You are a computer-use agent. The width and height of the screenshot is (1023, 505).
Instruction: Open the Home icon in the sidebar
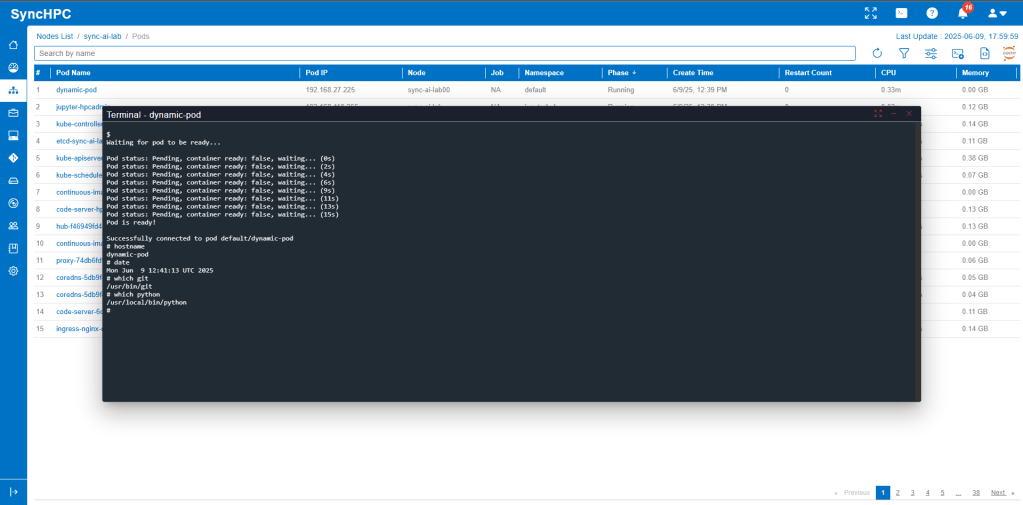13,45
